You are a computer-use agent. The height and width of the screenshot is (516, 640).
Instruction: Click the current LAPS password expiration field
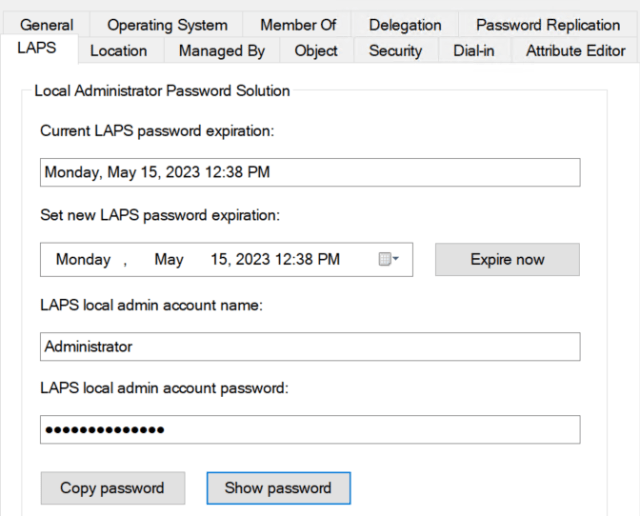(310, 172)
